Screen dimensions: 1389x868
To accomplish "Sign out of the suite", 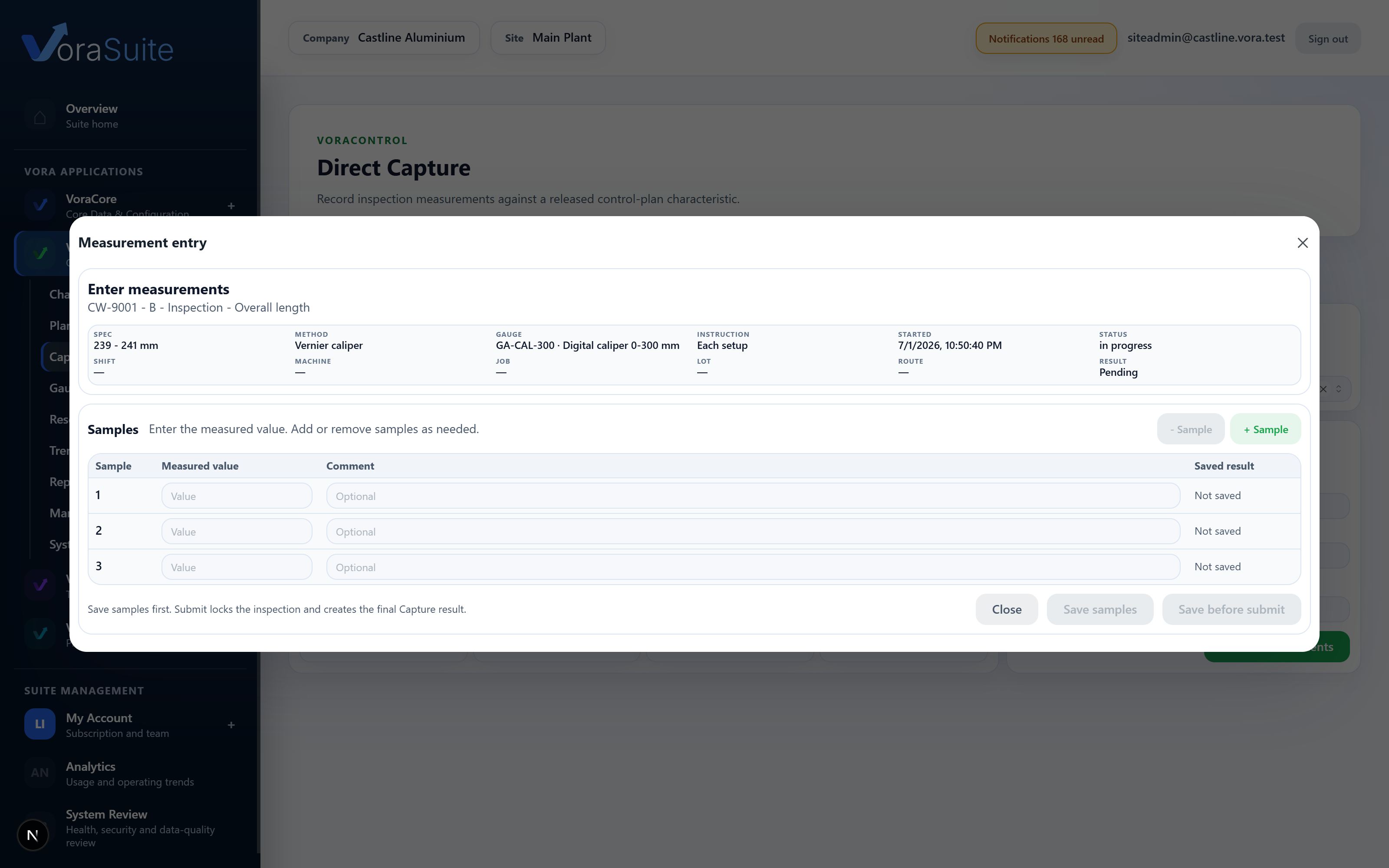I will point(1328,39).
